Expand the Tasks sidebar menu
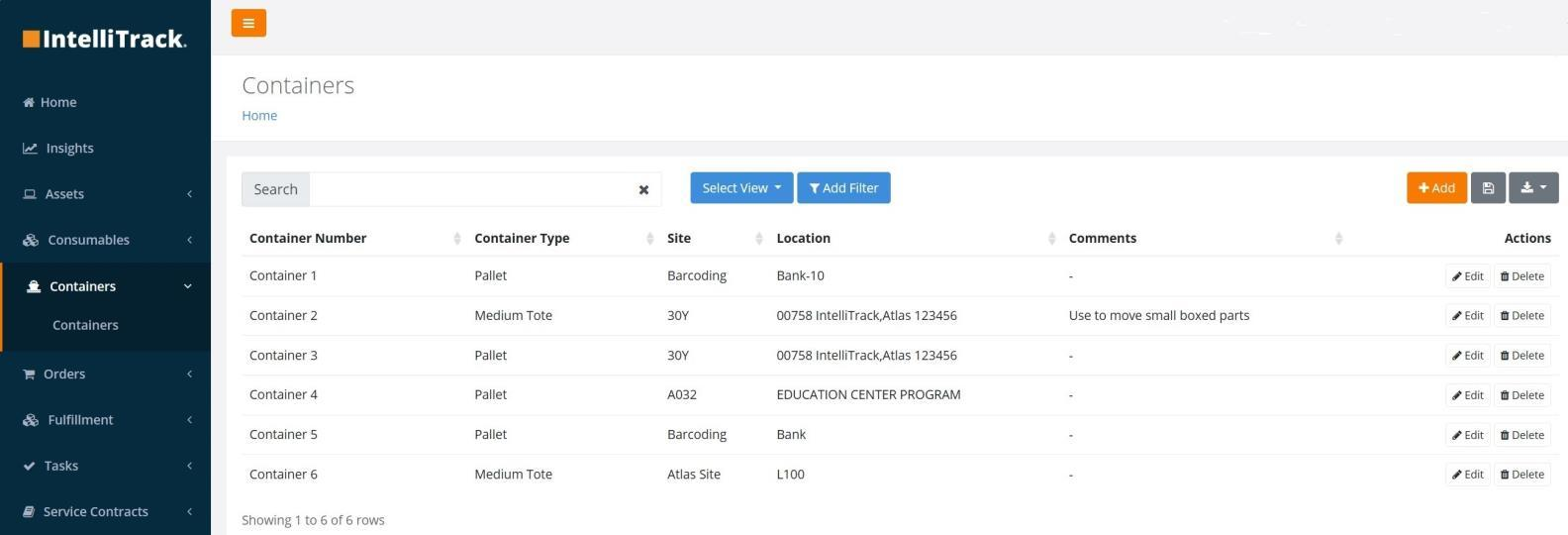The height and width of the screenshot is (535, 1568). click(x=106, y=466)
